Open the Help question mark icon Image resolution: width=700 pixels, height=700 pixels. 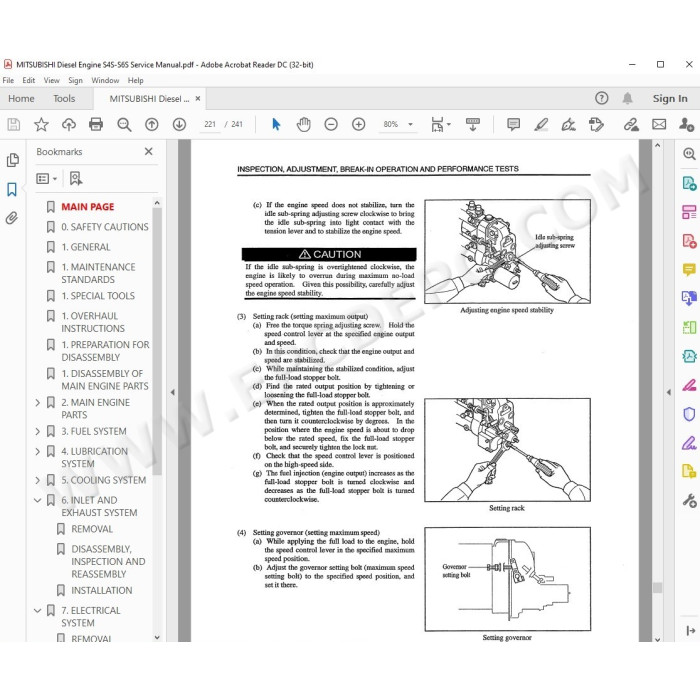601,98
